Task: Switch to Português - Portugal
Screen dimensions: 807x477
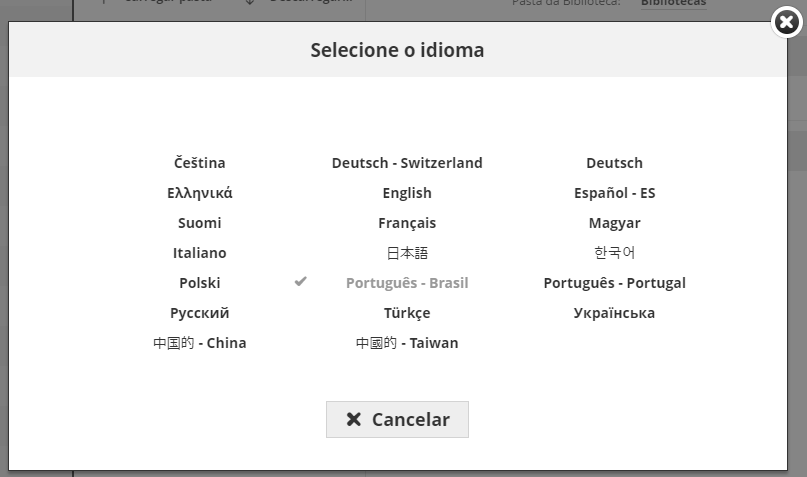Action: pos(614,283)
